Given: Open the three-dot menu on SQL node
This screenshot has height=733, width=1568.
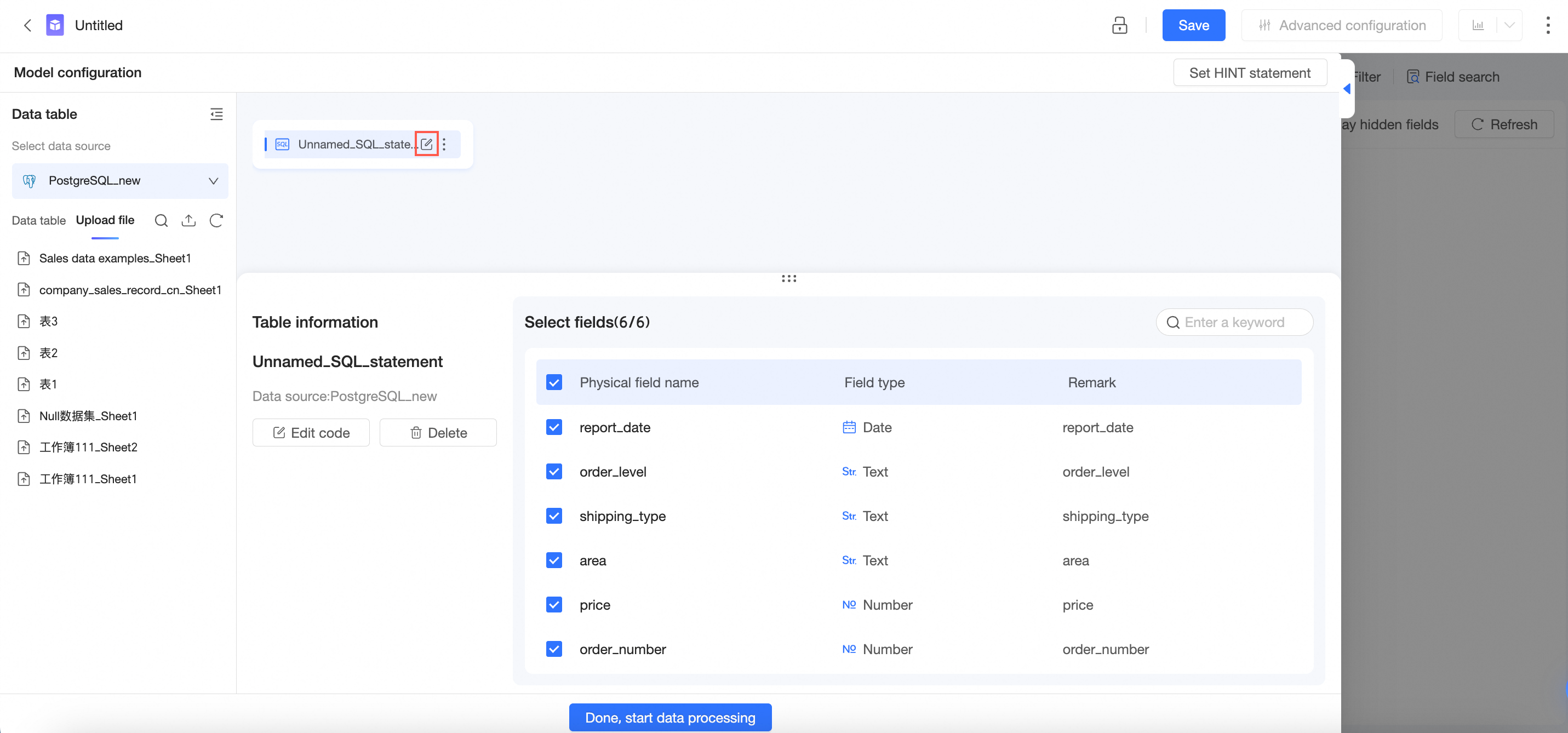Looking at the screenshot, I should pos(444,144).
